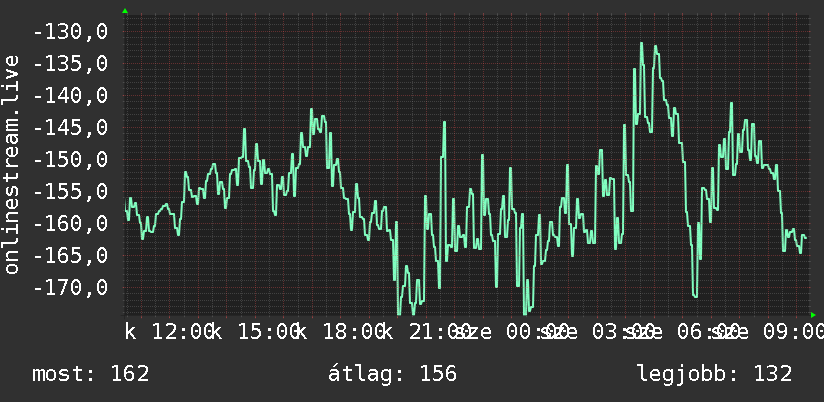Click the 'sze 03:00' time axis label
Viewport: 824px width, 402px height.
[598, 332]
